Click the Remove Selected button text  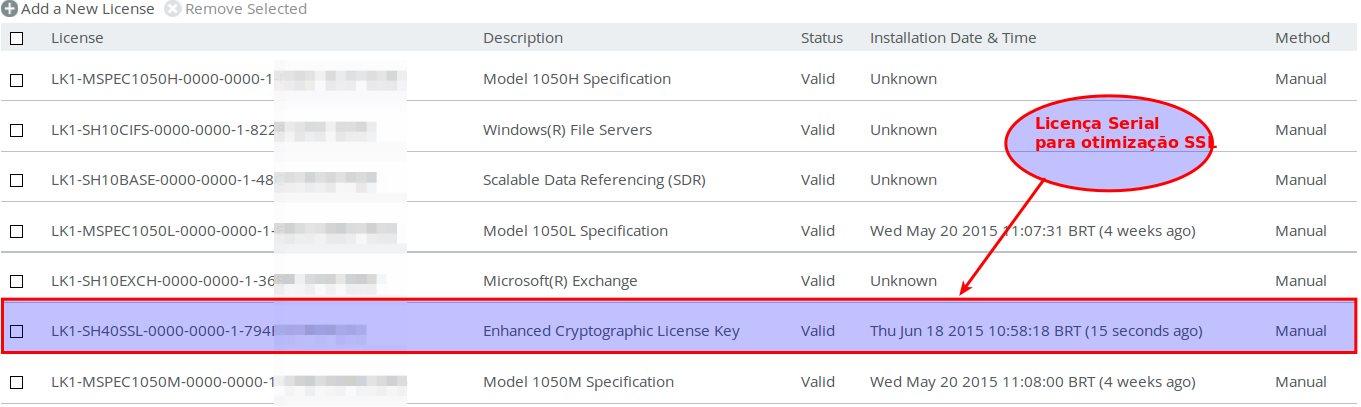(x=245, y=9)
